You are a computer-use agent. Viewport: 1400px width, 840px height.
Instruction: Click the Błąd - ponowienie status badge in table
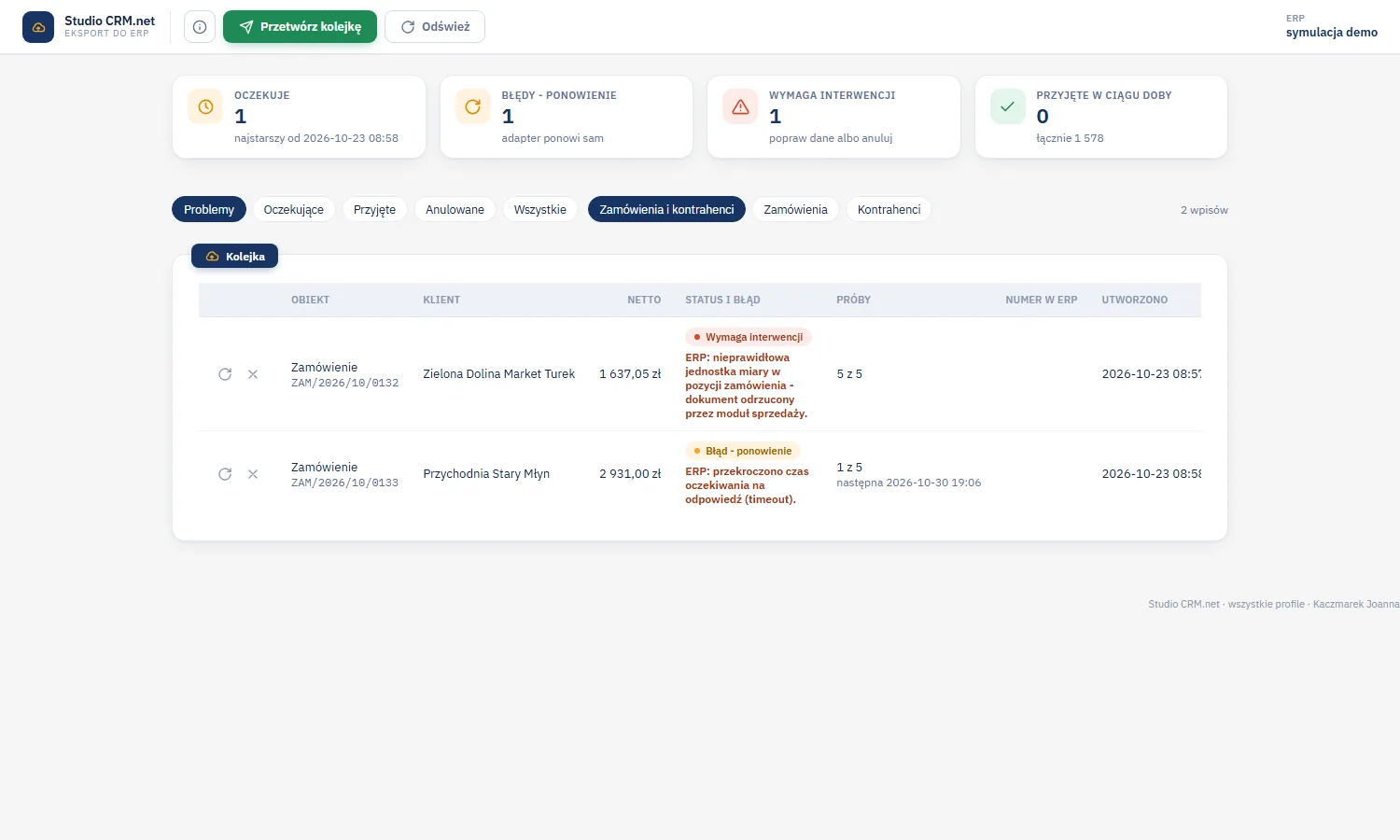pyautogui.click(x=743, y=451)
